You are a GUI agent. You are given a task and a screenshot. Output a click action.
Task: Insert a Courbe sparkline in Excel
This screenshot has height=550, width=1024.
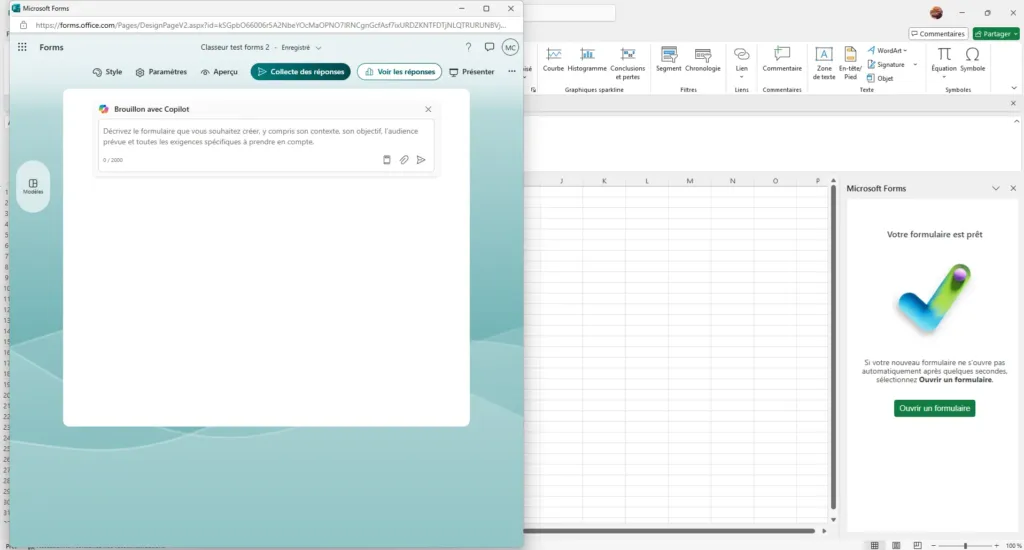point(553,59)
